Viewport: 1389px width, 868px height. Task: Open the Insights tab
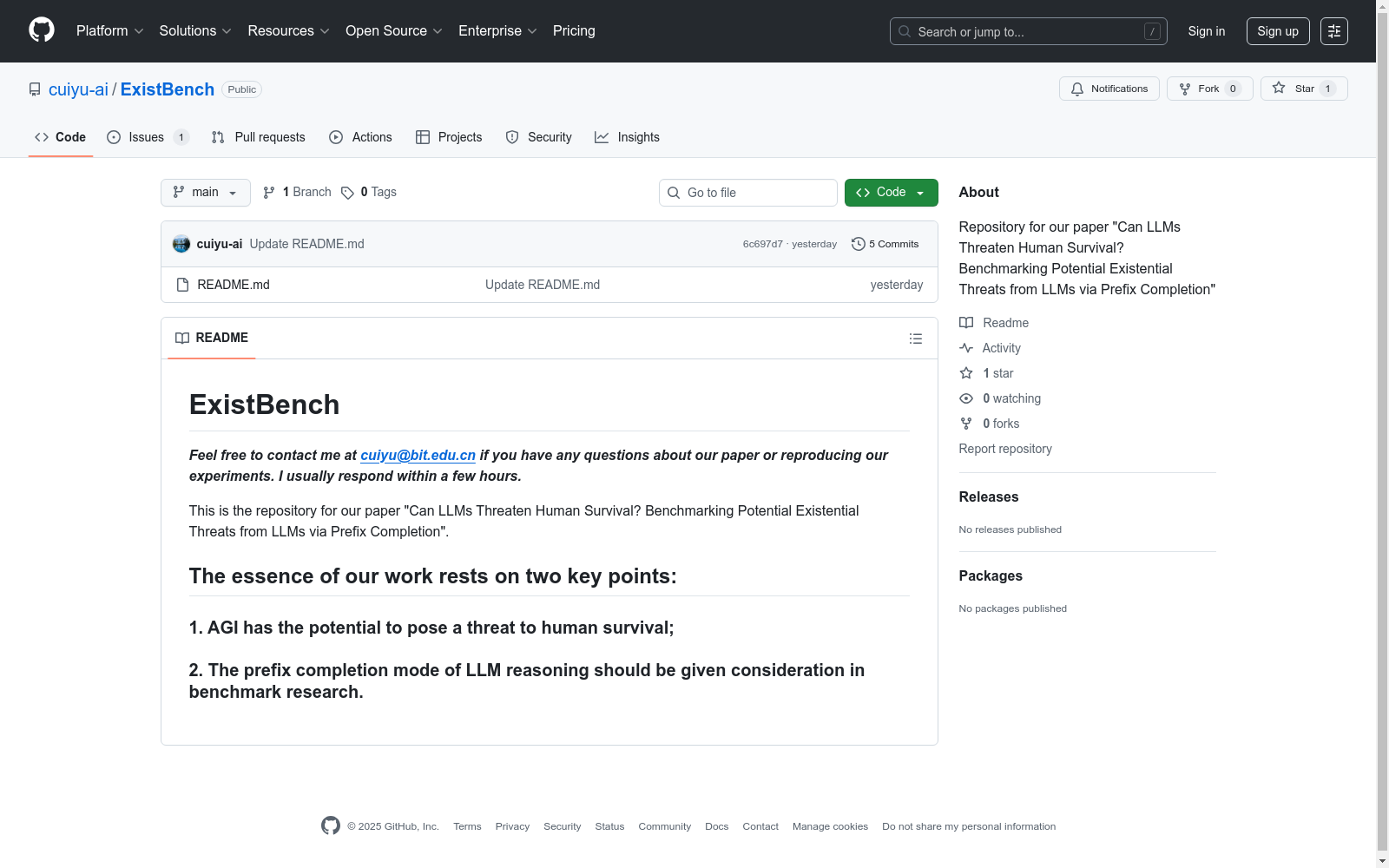627,137
